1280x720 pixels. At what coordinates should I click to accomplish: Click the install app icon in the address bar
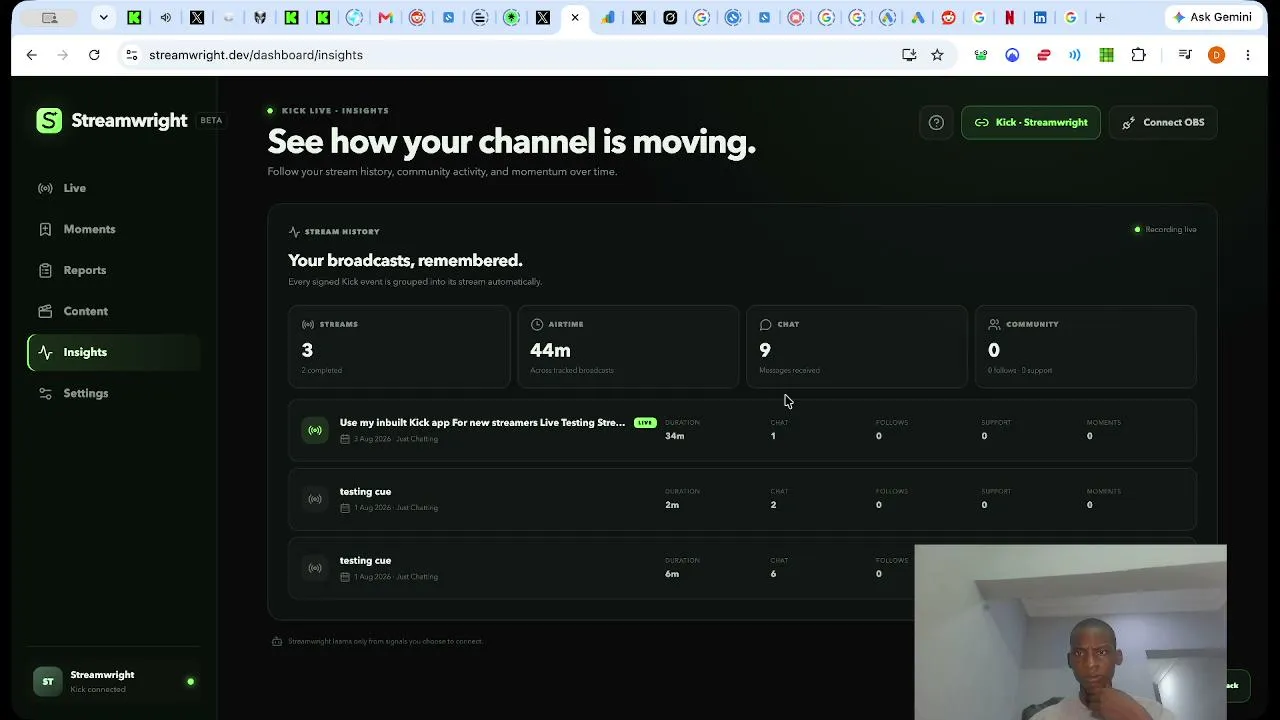(909, 55)
